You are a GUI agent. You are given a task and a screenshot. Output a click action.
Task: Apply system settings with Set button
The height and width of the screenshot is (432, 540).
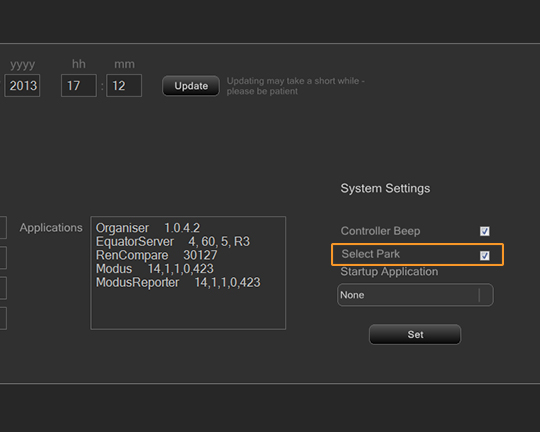click(x=415, y=334)
